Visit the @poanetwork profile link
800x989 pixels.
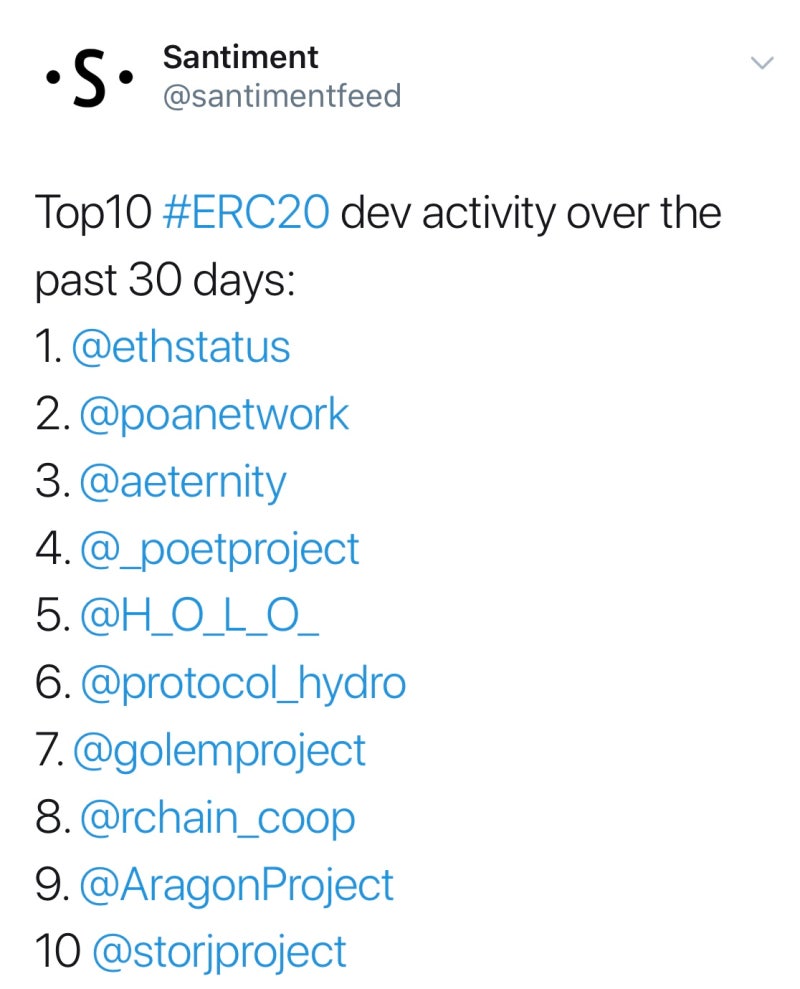point(214,415)
